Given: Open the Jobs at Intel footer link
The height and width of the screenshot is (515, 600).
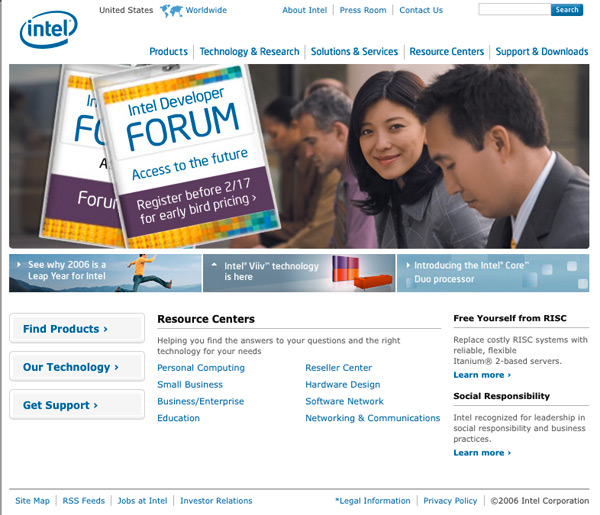Looking at the screenshot, I should (x=142, y=501).
